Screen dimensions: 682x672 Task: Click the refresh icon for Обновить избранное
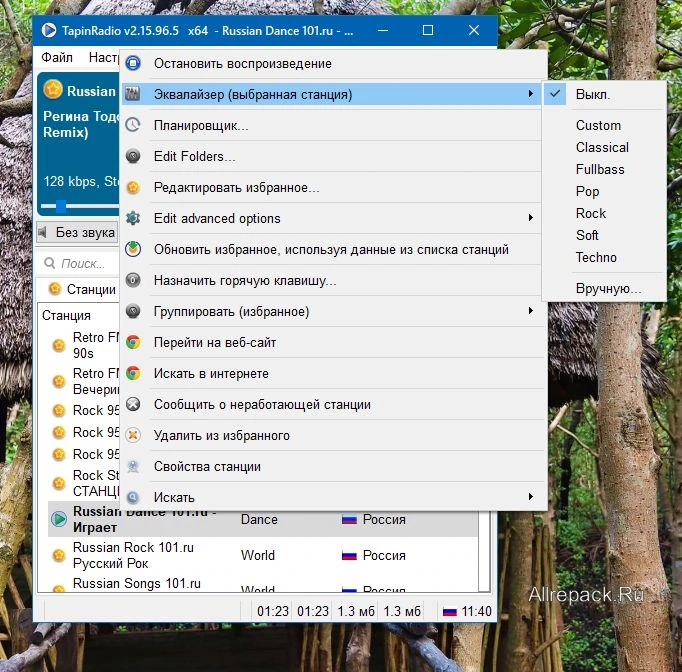[133, 249]
